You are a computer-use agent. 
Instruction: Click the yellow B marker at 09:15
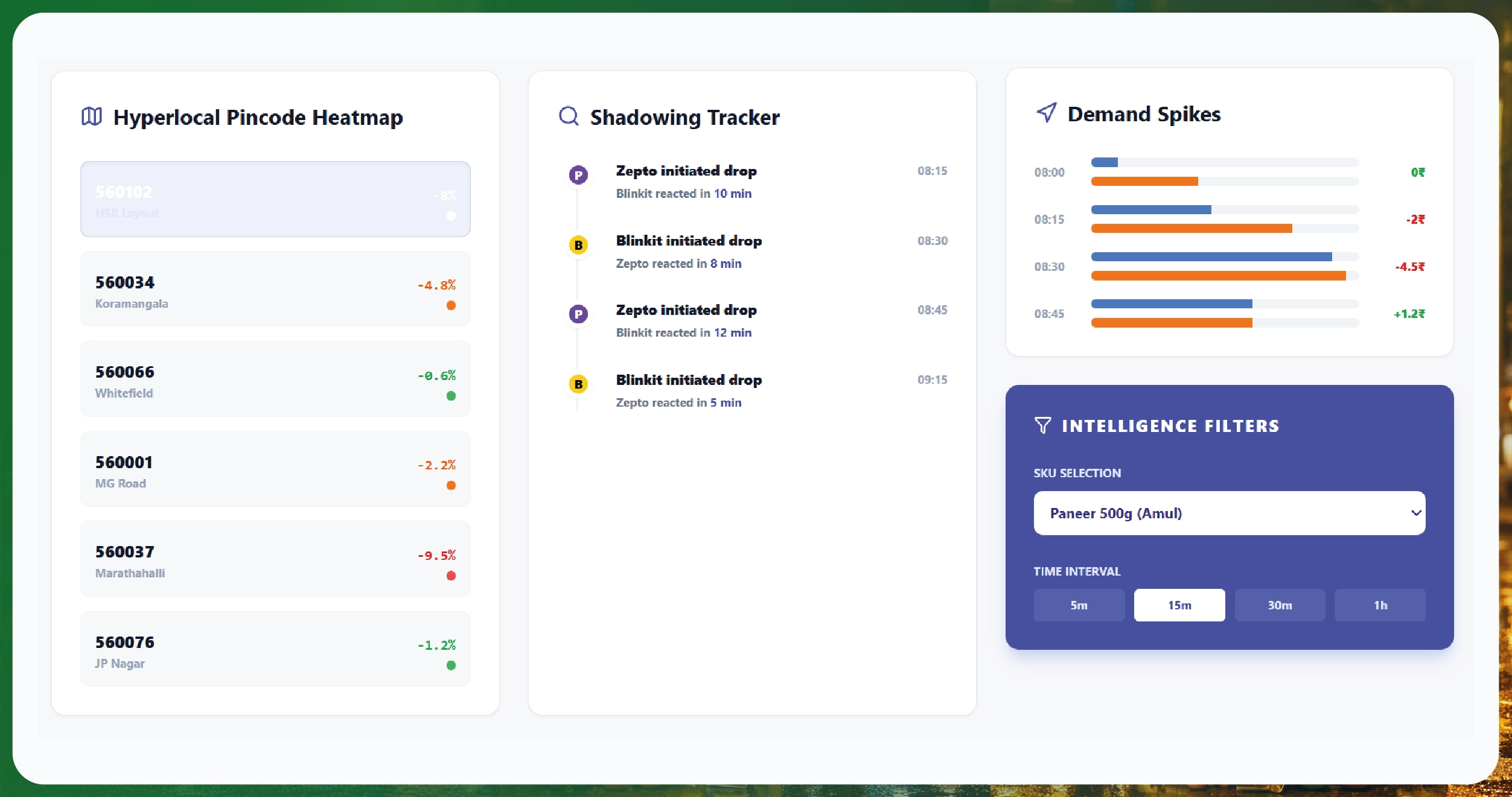click(578, 384)
